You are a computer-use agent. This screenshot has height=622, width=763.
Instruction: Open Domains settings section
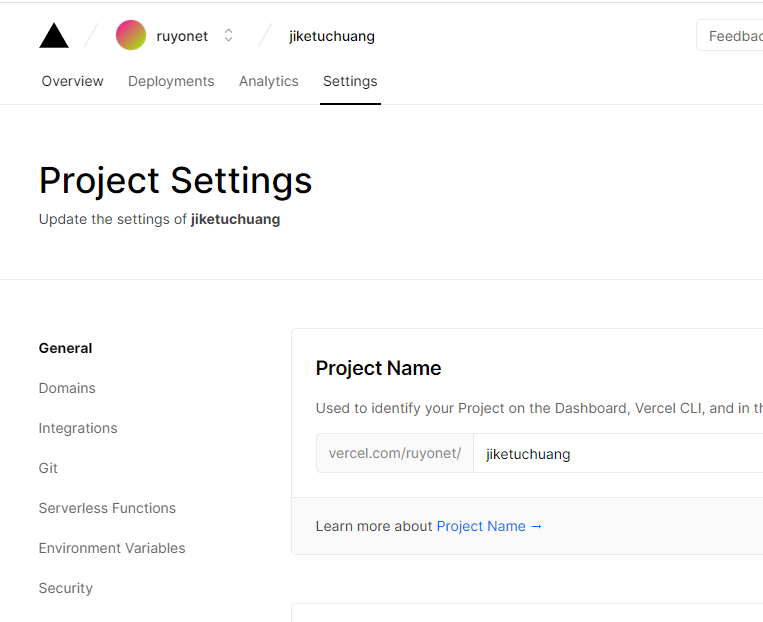67,388
